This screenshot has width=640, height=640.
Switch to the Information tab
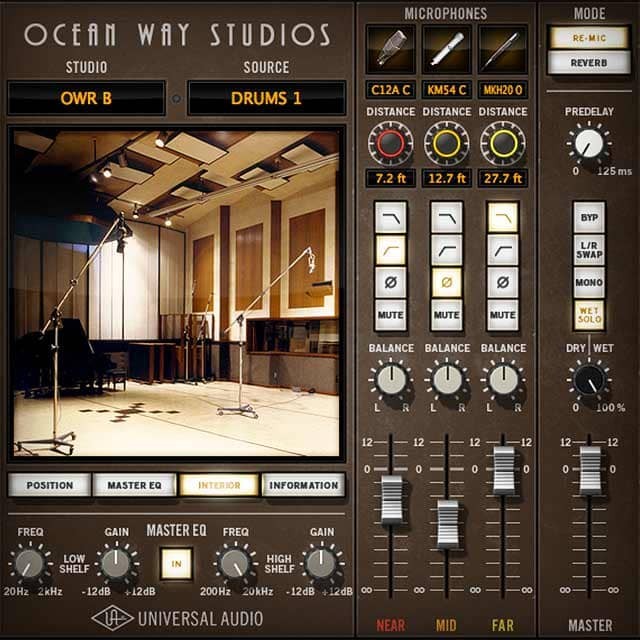pyautogui.click(x=303, y=485)
